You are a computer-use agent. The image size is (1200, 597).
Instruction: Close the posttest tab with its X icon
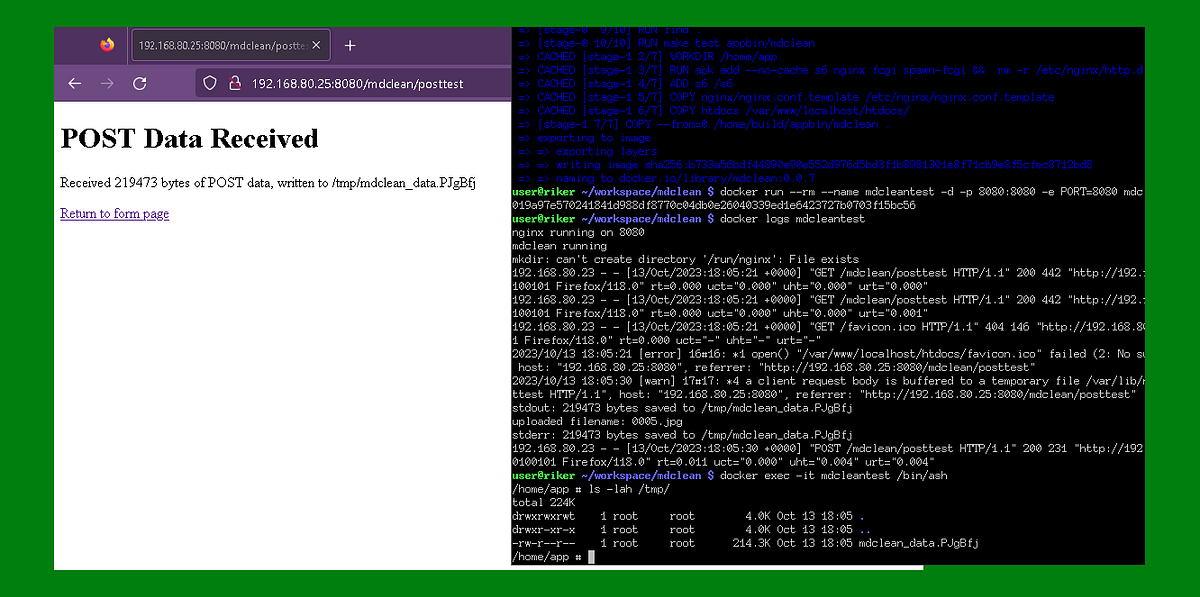315,44
